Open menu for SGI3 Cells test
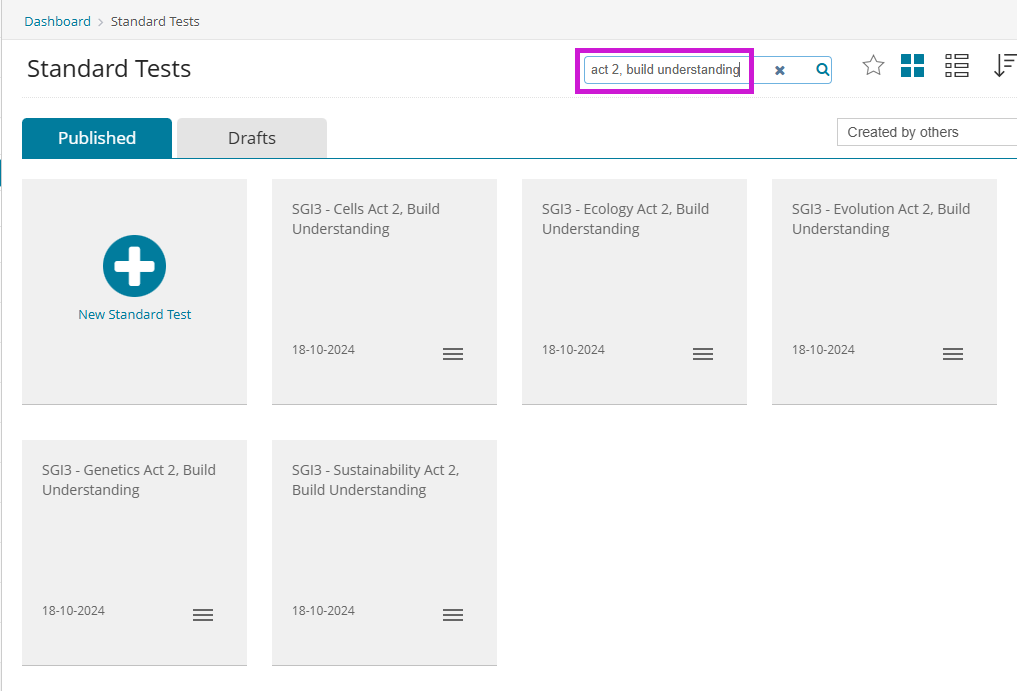 [453, 354]
